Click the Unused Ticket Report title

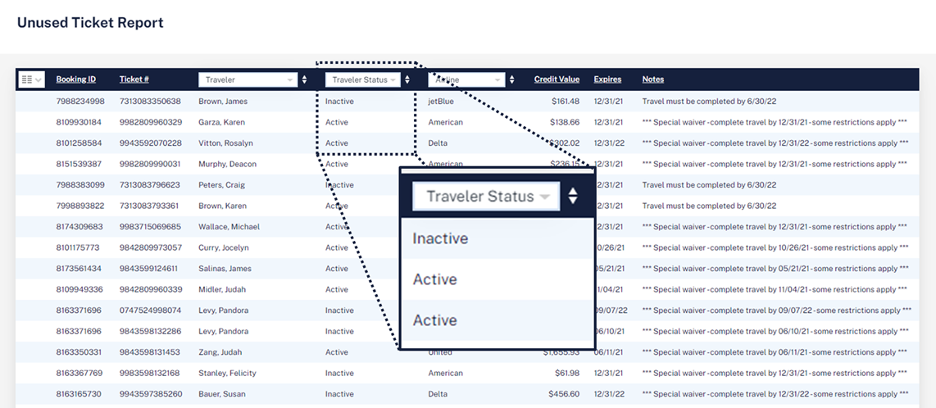point(90,22)
